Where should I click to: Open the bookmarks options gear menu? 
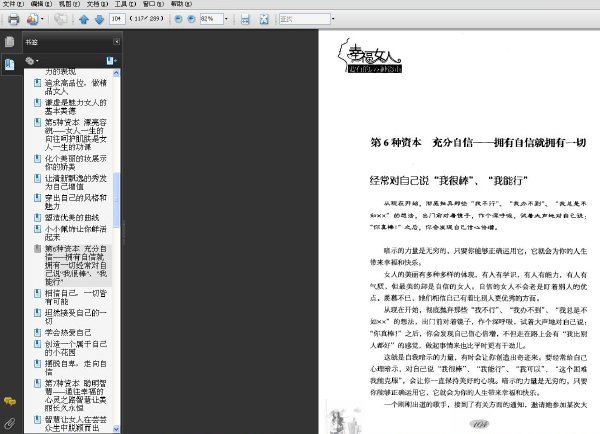click(x=31, y=61)
